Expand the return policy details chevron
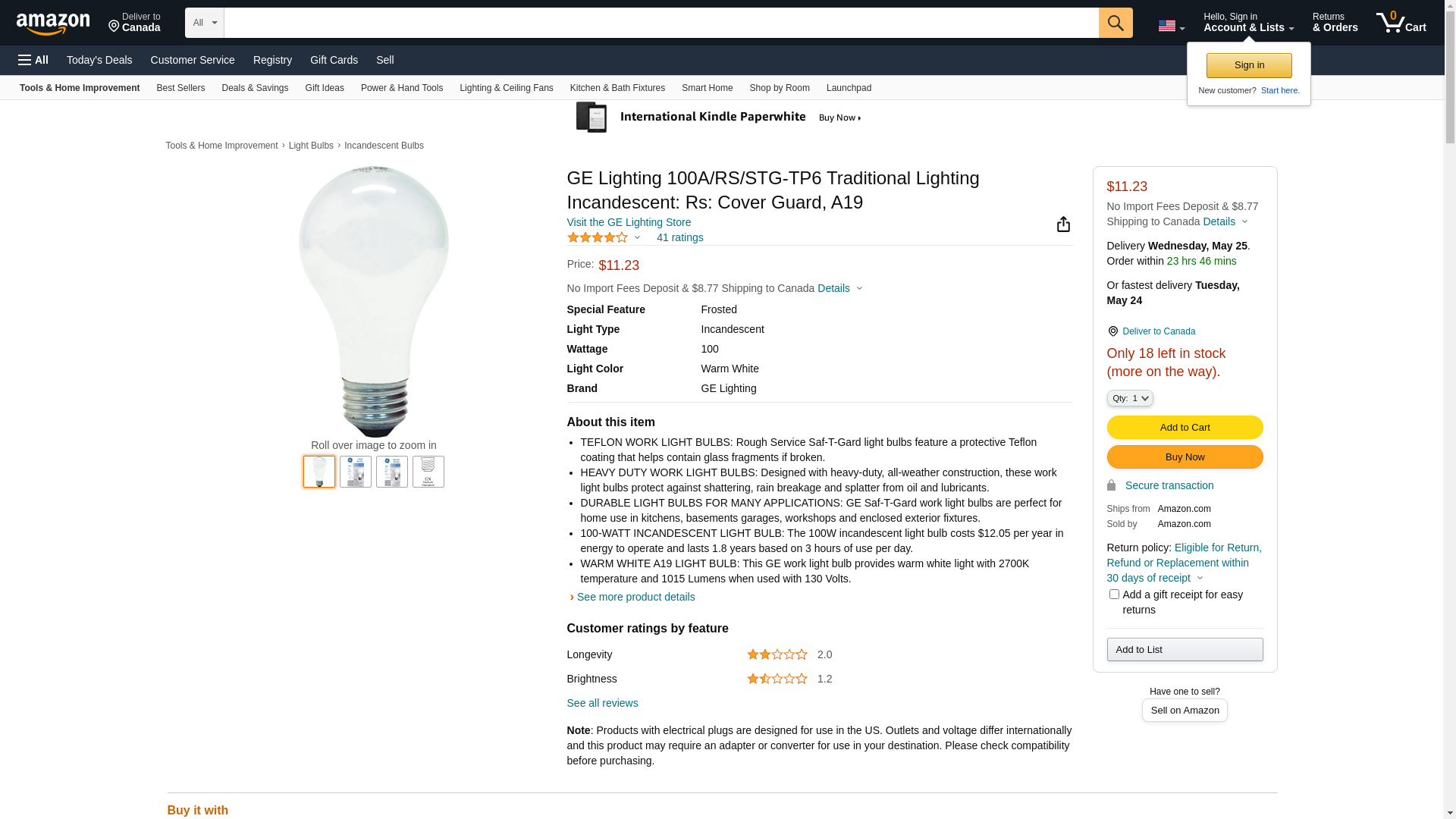Viewport: 1456px width, 819px height. pos(1200,579)
